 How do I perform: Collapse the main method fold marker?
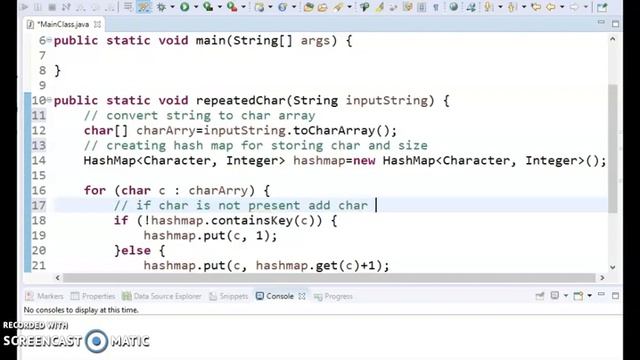tap(49, 40)
